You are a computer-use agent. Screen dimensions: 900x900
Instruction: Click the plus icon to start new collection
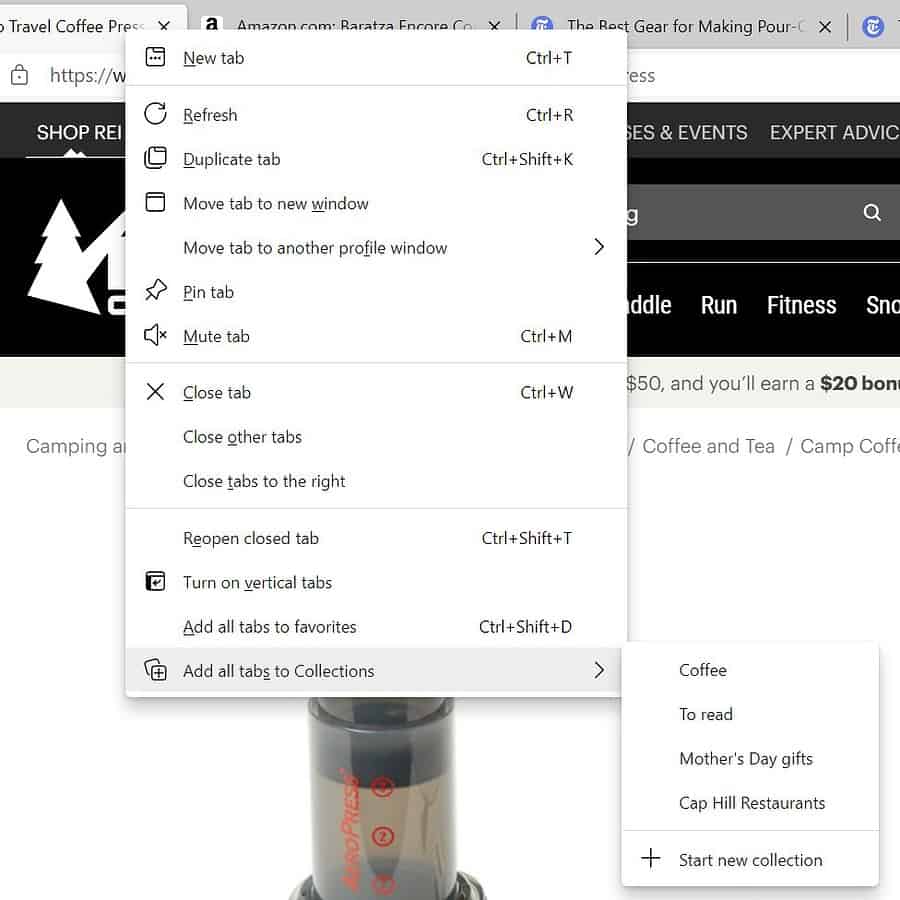point(651,859)
